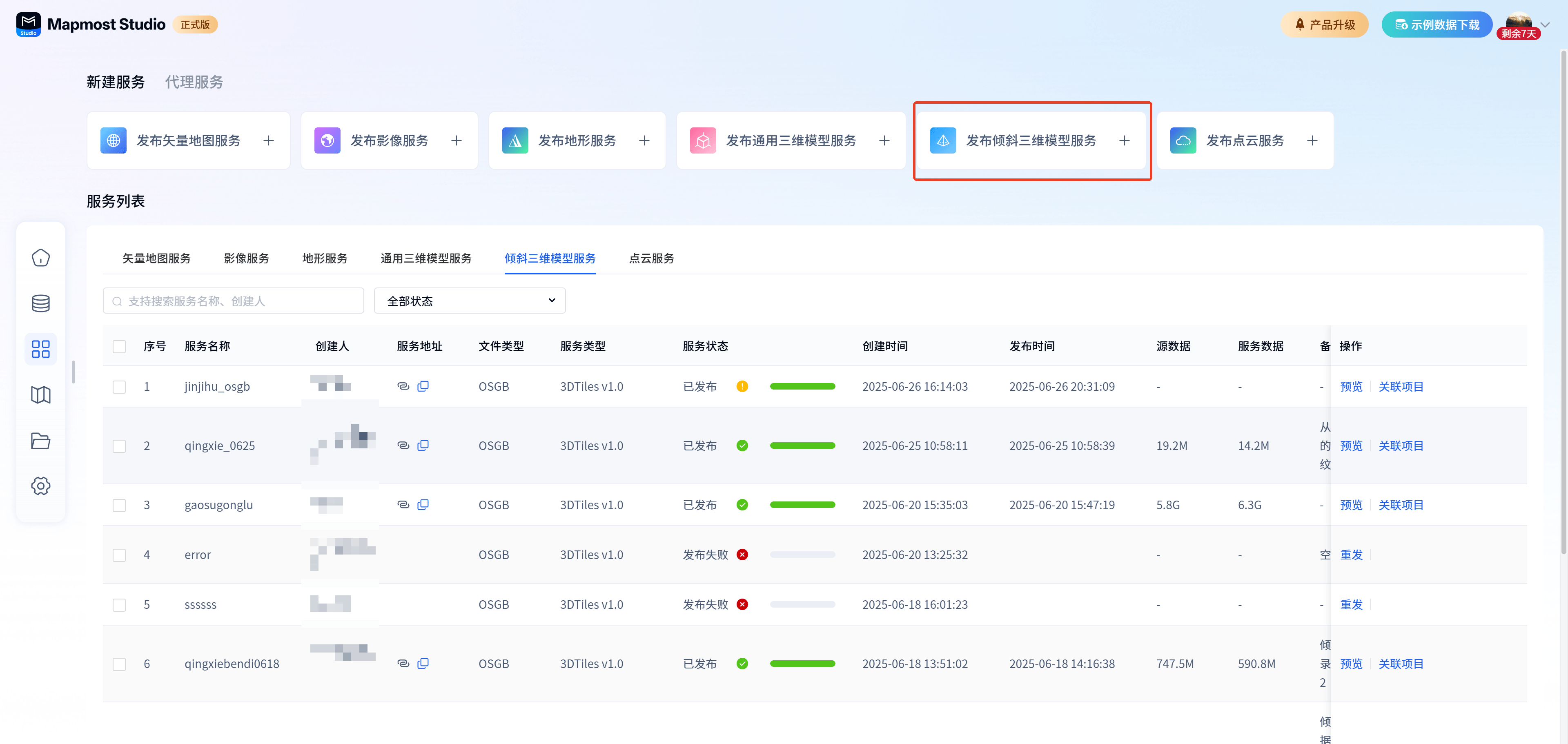
Task: Click link icon for gaosugonglu service
Action: click(x=403, y=505)
